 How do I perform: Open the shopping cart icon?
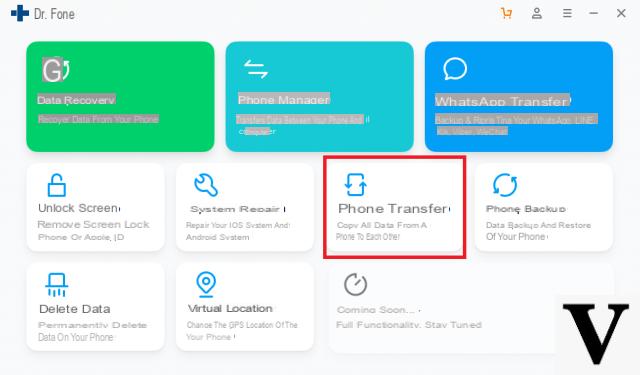(x=506, y=13)
